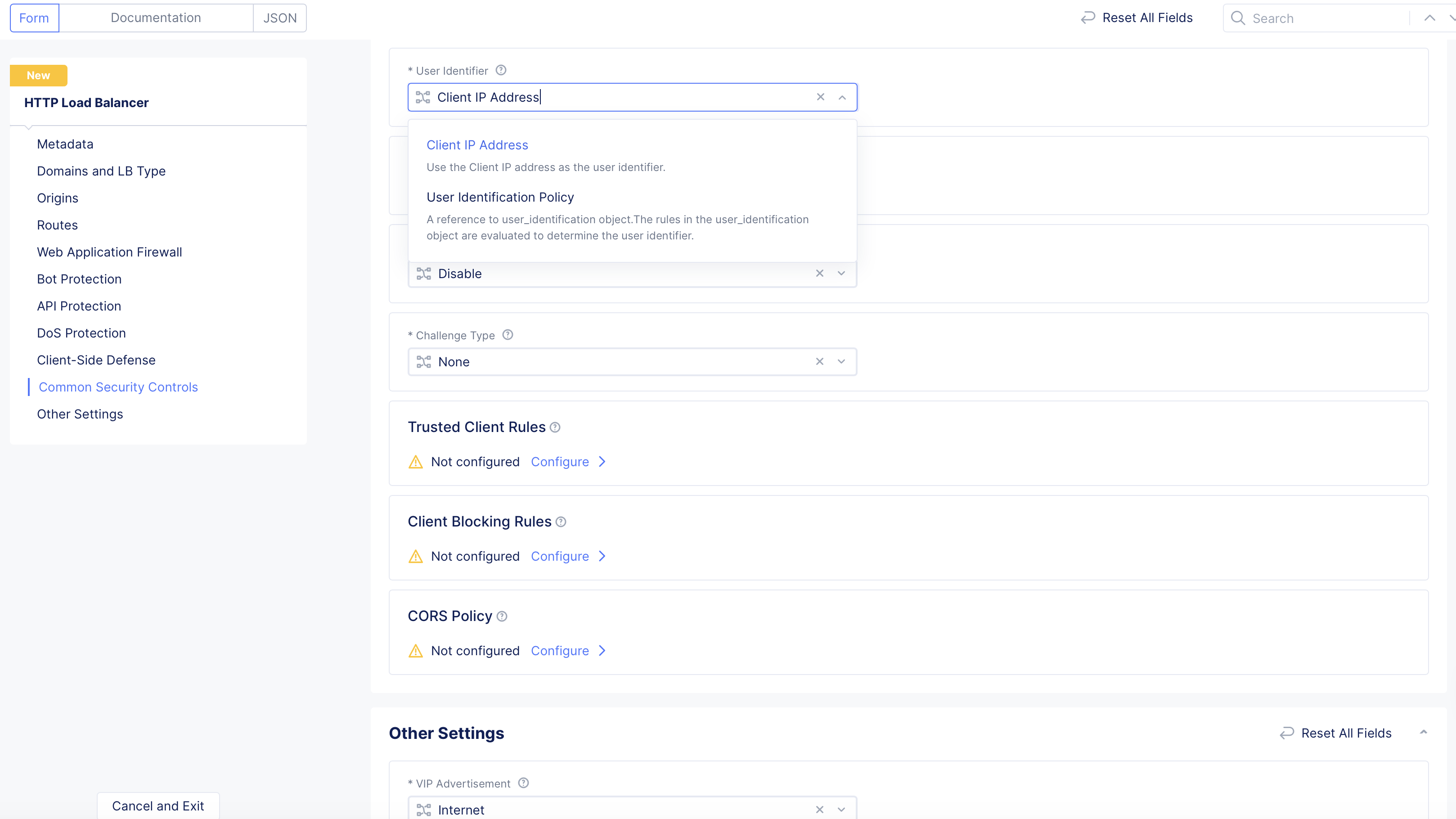This screenshot has height=819, width=1456.
Task: Open the User Identifier help icon
Action: [500, 69]
